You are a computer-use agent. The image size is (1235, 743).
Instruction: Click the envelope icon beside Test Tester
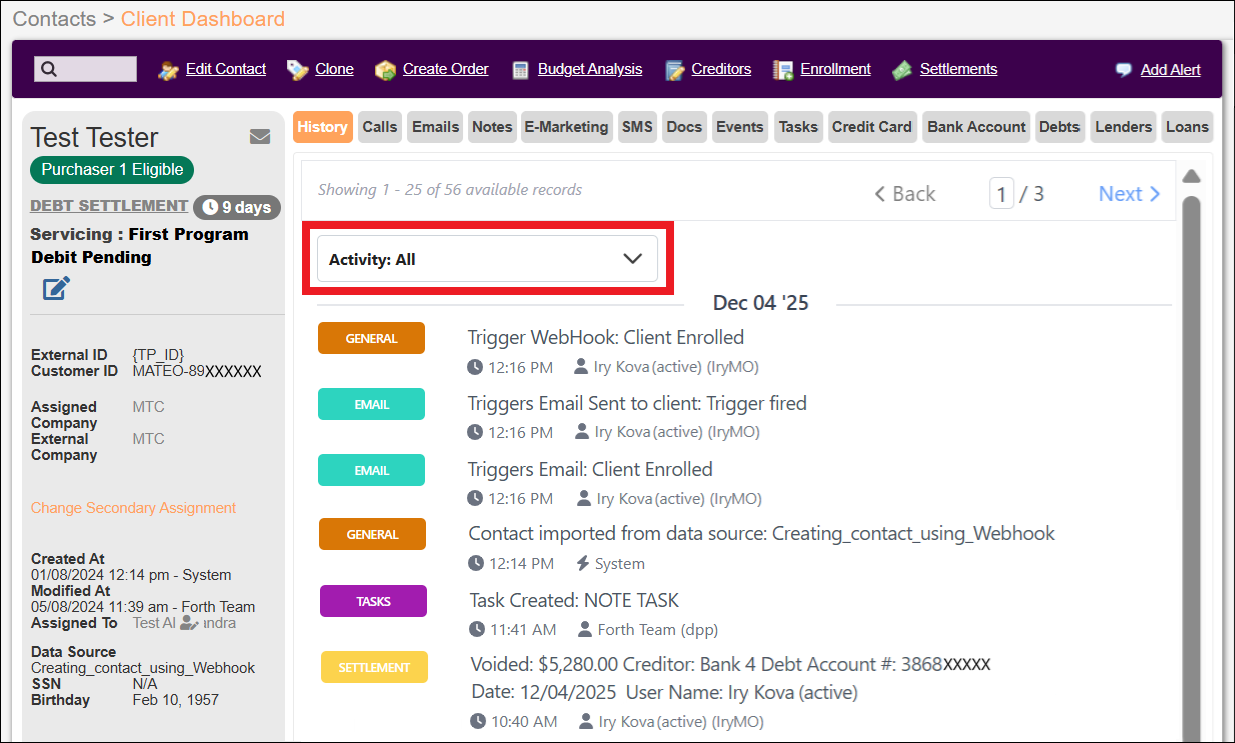click(x=260, y=137)
